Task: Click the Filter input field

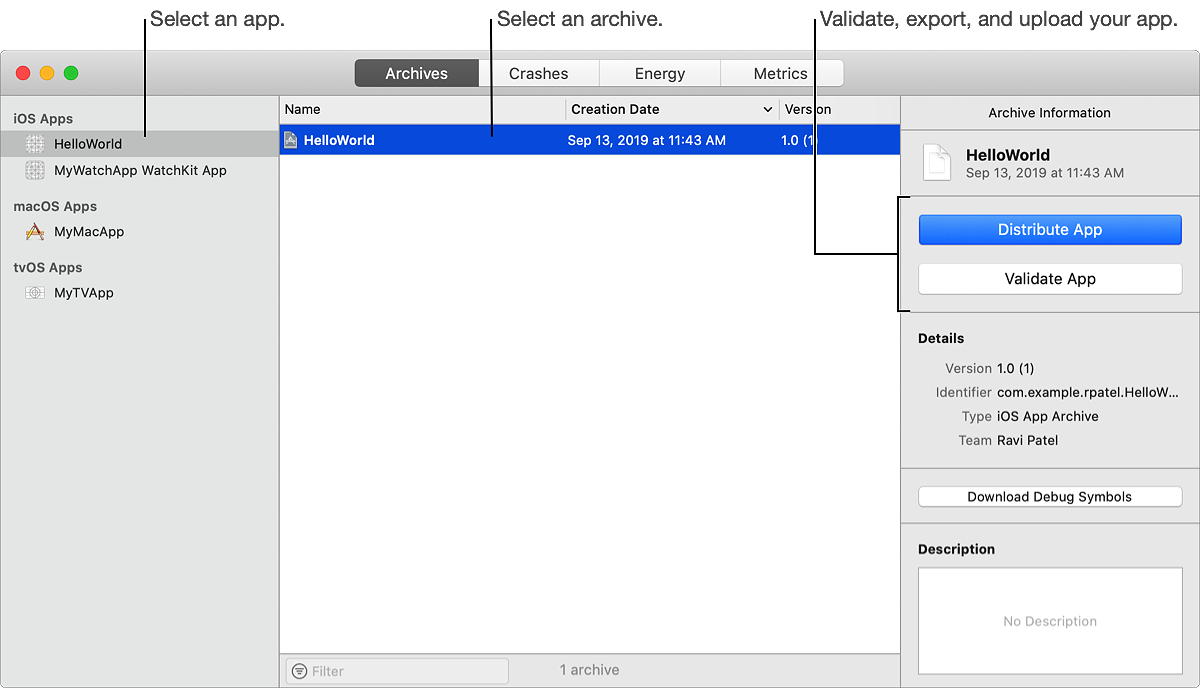Action: click(397, 671)
